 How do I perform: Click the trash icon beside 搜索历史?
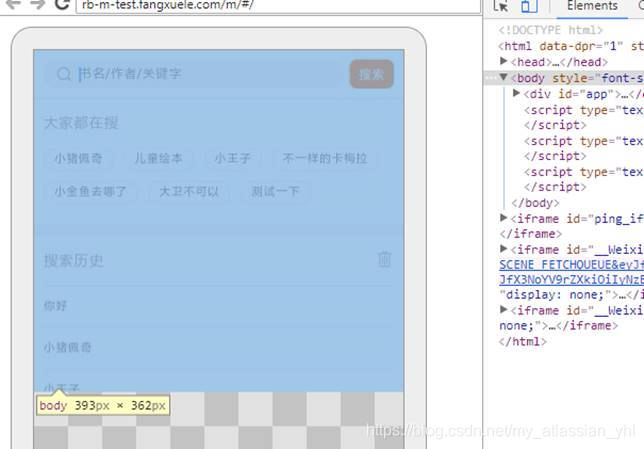pos(384,259)
